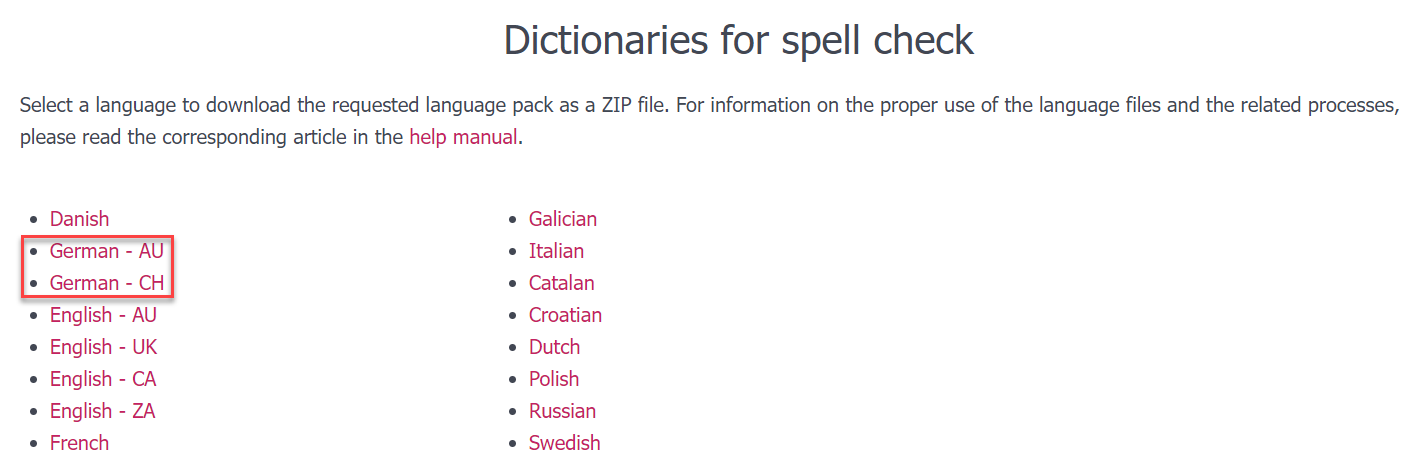Select the German - CH dictionary
The image size is (1415, 470).
coord(107,283)
